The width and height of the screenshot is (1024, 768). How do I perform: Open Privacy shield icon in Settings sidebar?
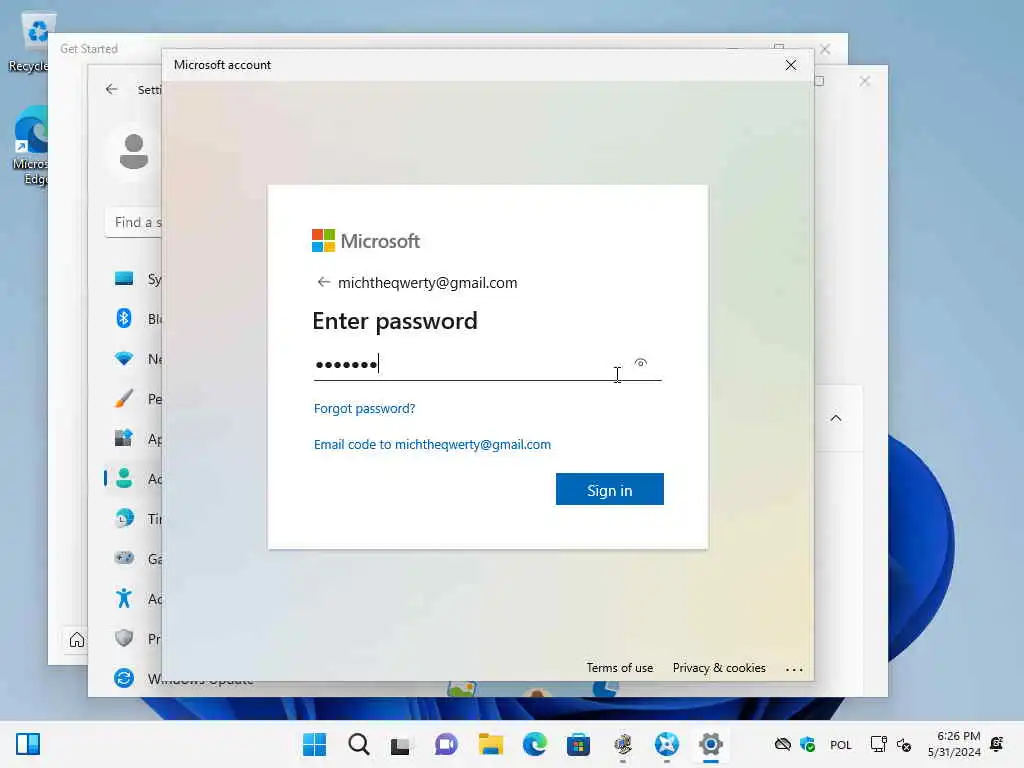124,638
